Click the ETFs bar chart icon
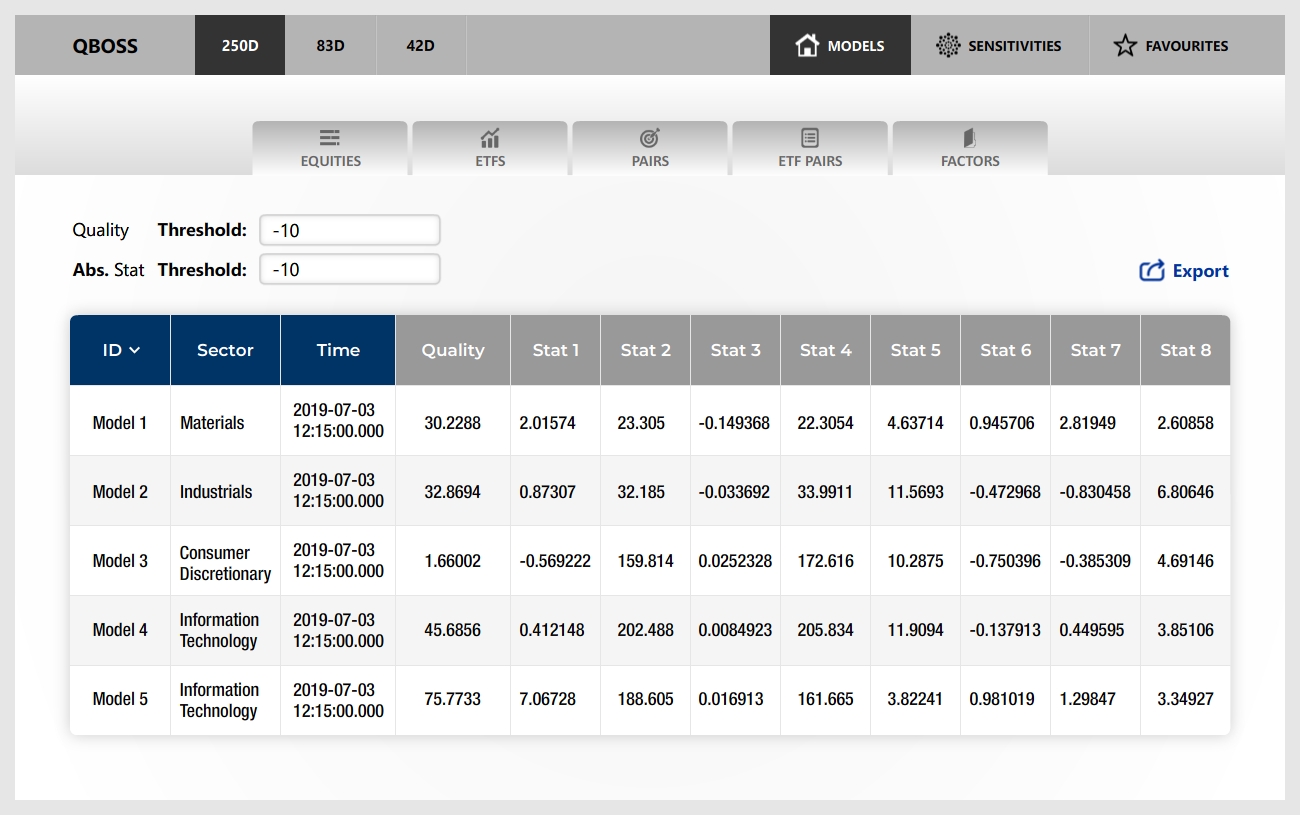 tap(490, 138)
